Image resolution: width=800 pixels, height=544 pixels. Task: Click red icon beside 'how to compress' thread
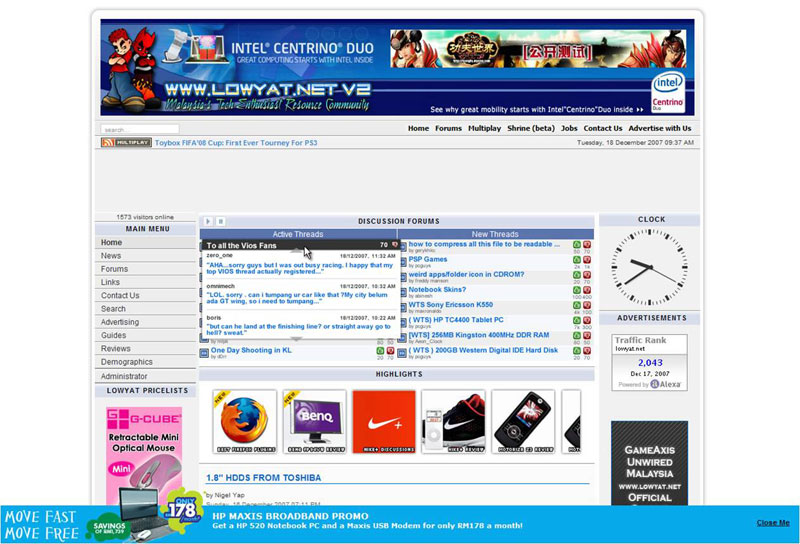(587, 245)
